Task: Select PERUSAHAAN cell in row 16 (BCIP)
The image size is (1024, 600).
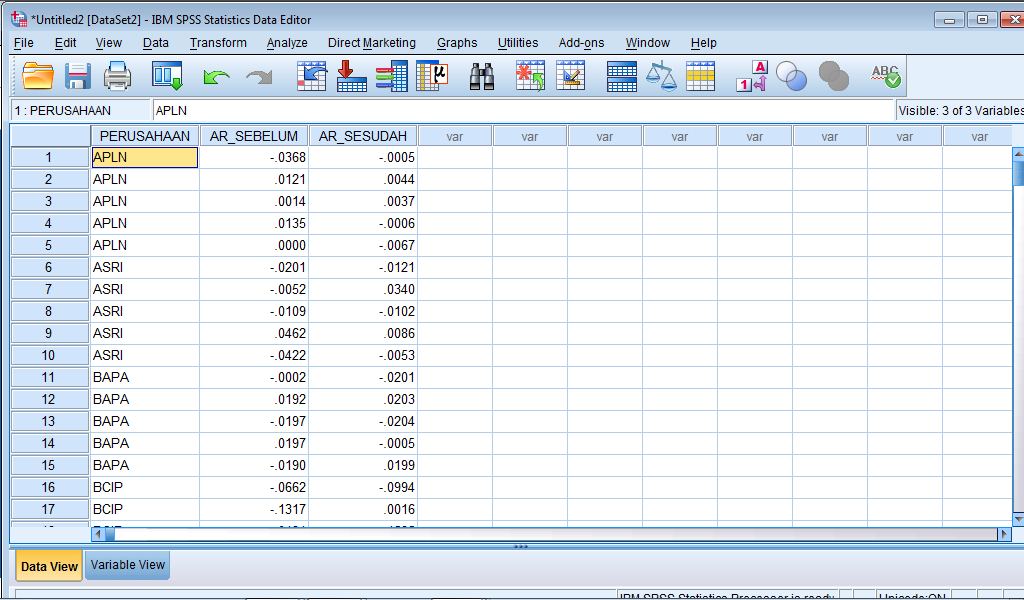Action: click(145, 487)
